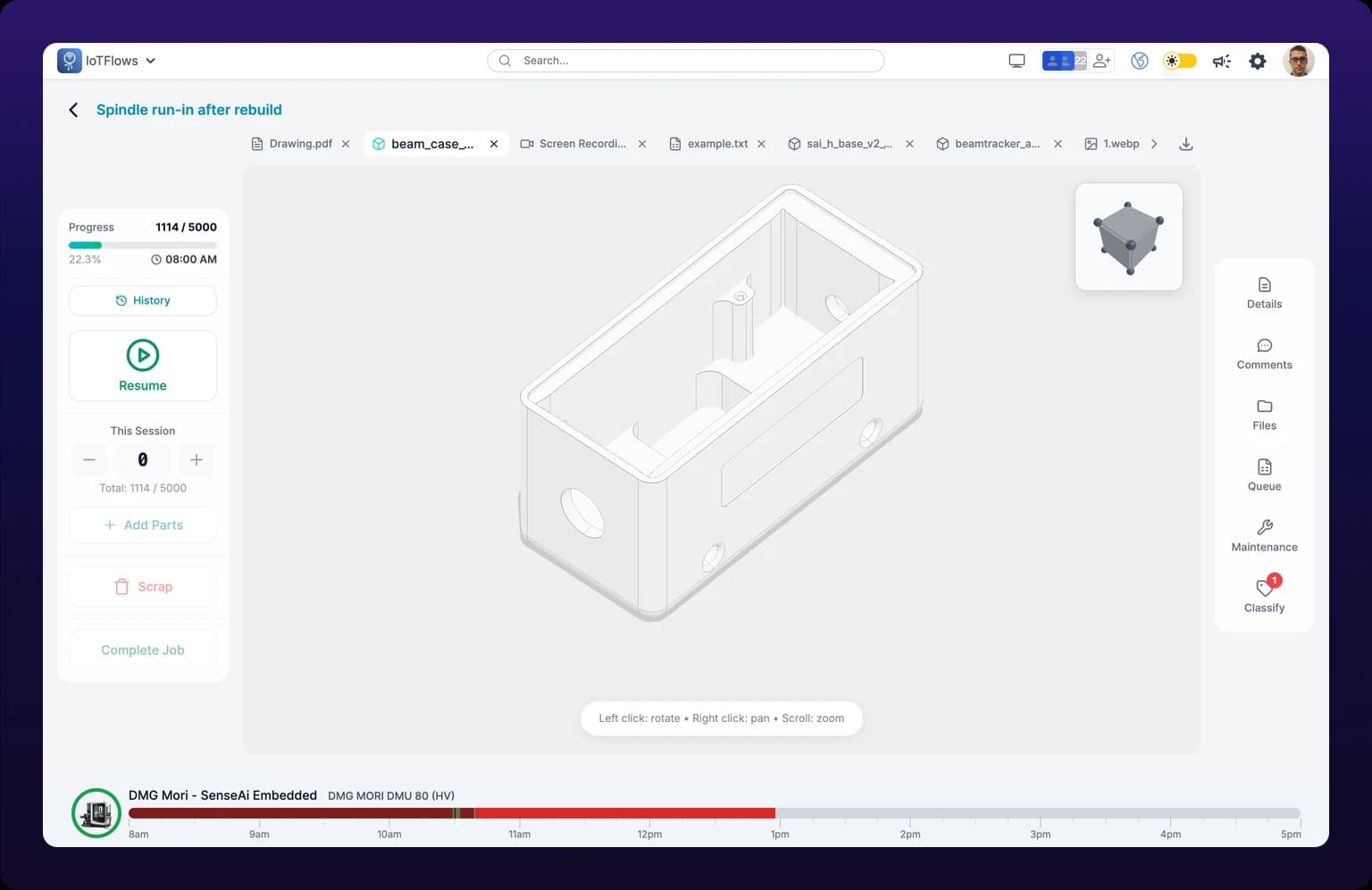Viewport: 1372px width, 890px height.
Task: Open the settings gear icon
Action: [1258, 61]
